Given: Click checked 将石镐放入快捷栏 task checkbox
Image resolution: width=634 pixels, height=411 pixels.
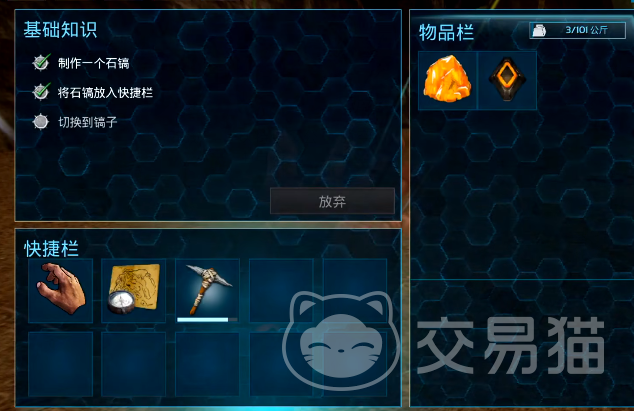Looking at the screenshot, I should 41,91.
